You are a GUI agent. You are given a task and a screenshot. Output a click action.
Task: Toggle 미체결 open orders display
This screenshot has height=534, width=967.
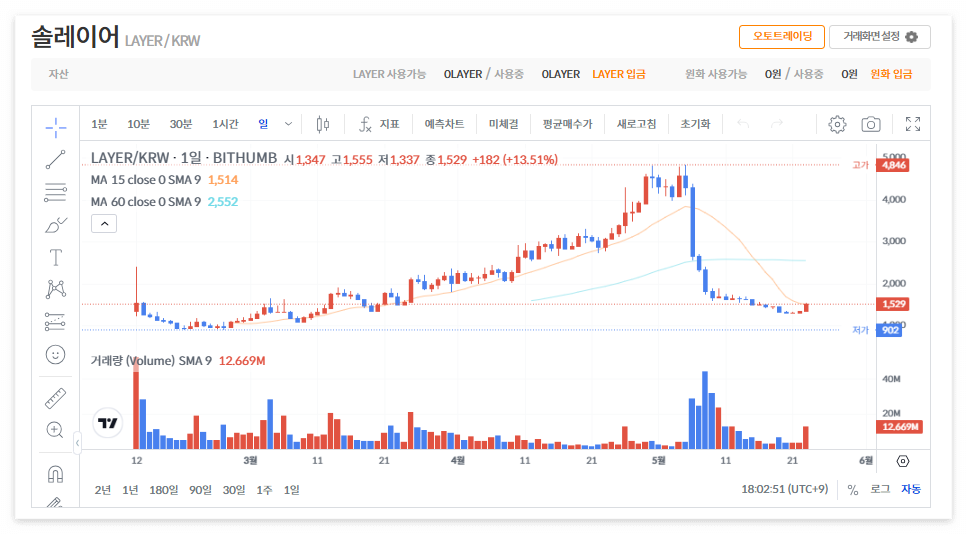(504, 125)
